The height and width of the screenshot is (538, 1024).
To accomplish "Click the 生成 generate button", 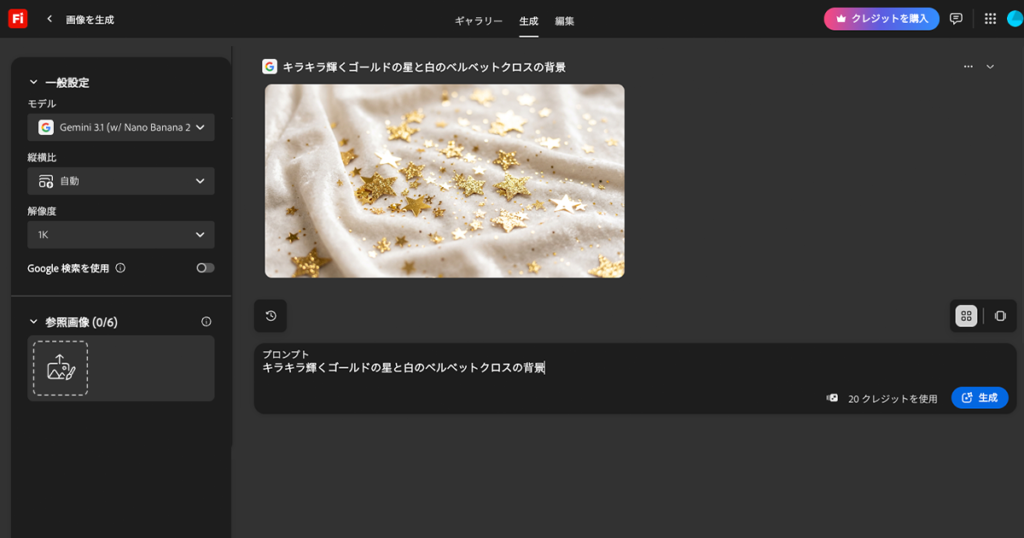I will click(x=980, y=398).
